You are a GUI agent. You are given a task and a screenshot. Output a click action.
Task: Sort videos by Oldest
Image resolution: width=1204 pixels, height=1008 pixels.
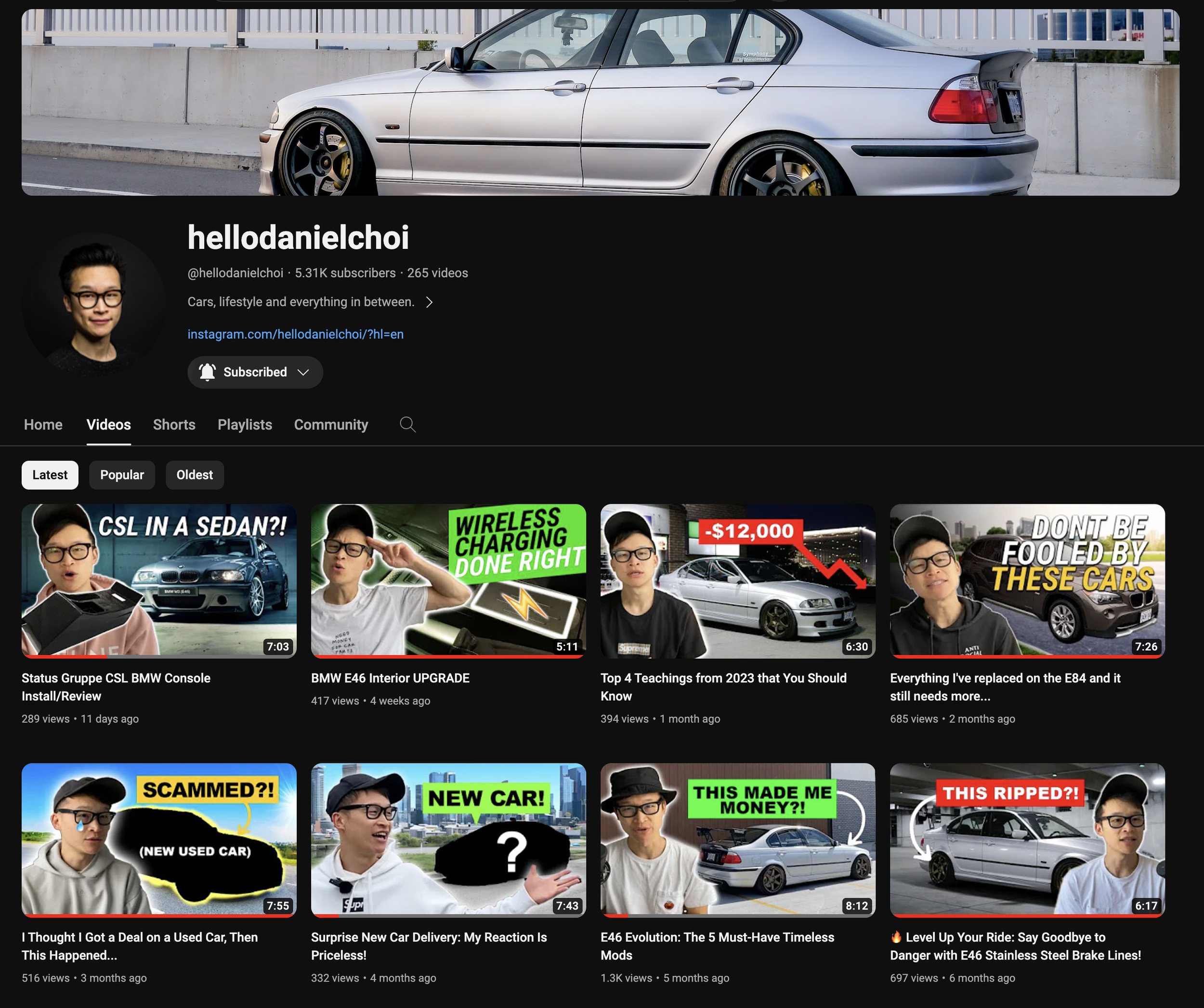[195, 475]
